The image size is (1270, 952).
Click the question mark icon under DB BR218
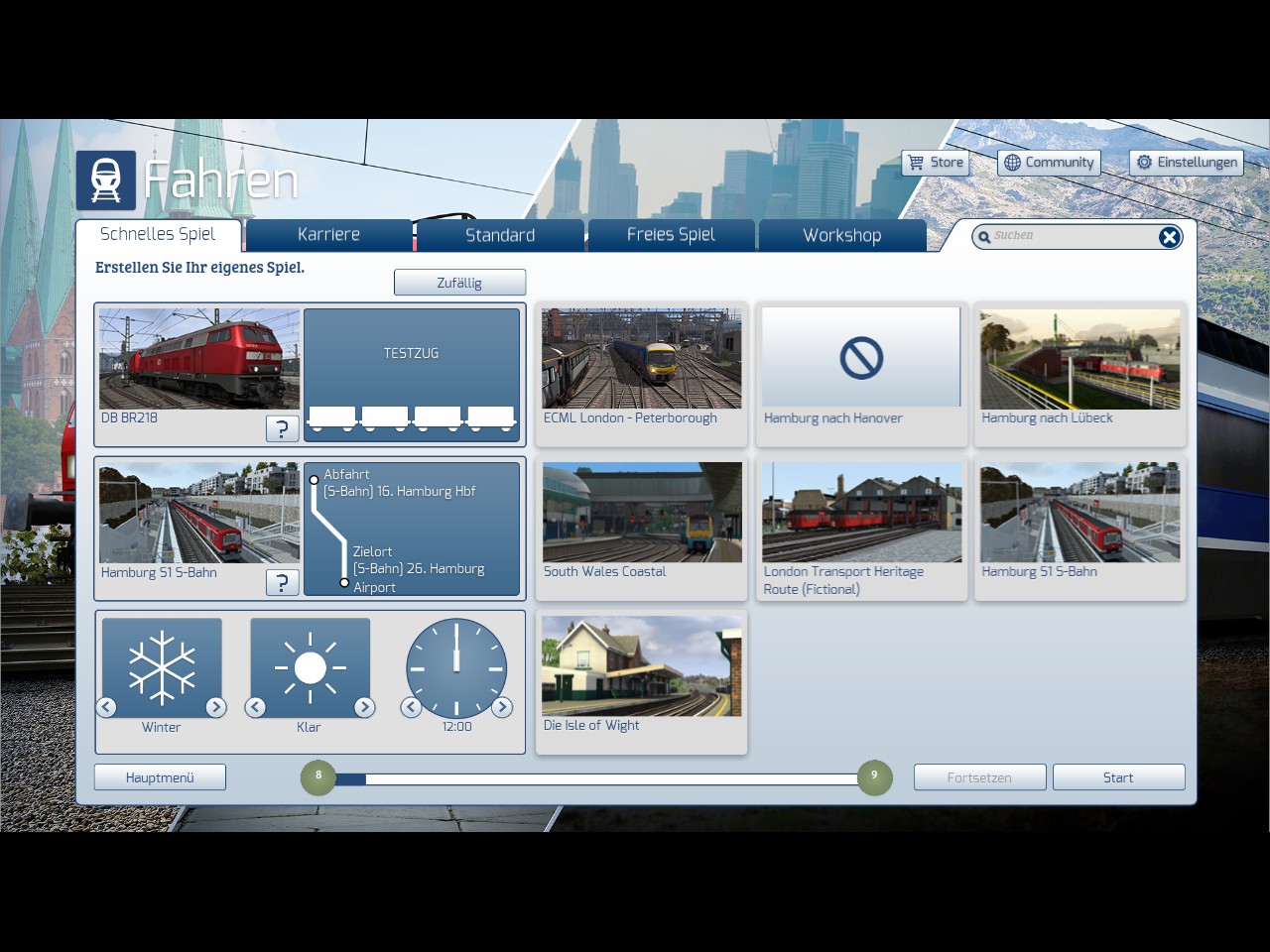282,428
